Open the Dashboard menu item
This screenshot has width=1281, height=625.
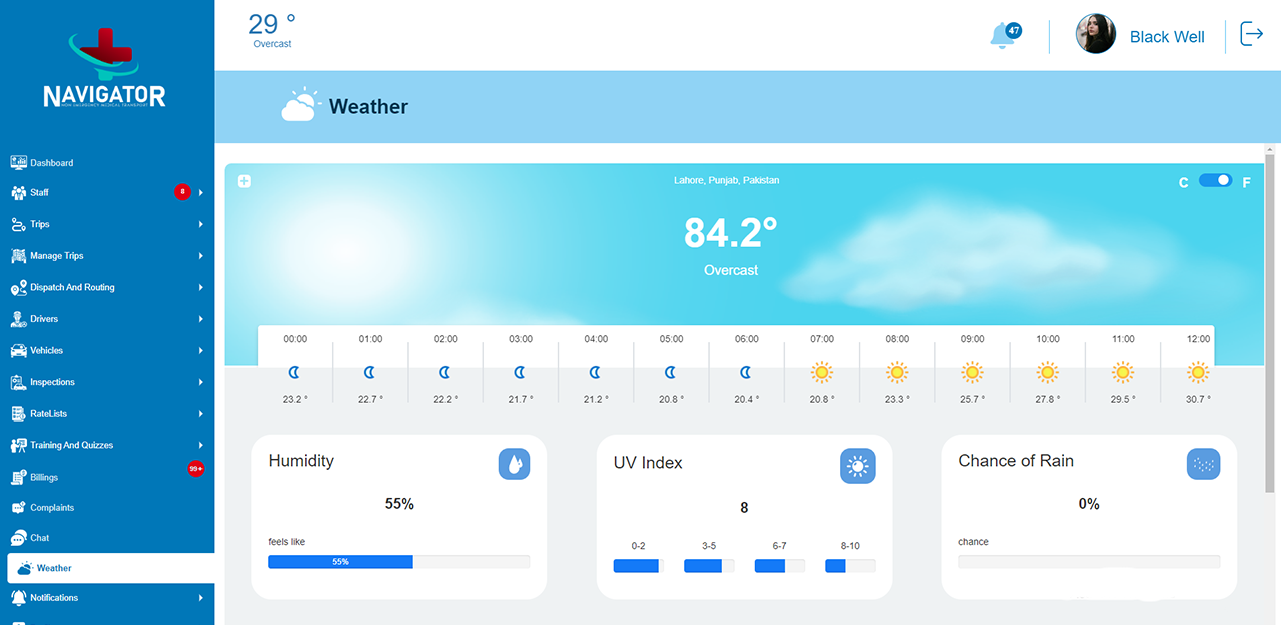coord(51,162)
